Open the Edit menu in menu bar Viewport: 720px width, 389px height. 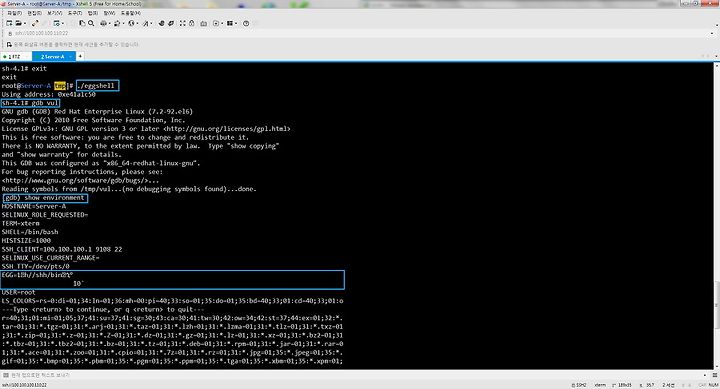coord(34,13)
